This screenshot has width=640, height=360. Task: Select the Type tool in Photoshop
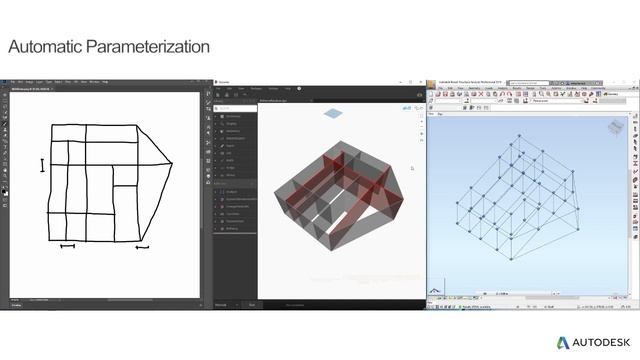(5, 147)
